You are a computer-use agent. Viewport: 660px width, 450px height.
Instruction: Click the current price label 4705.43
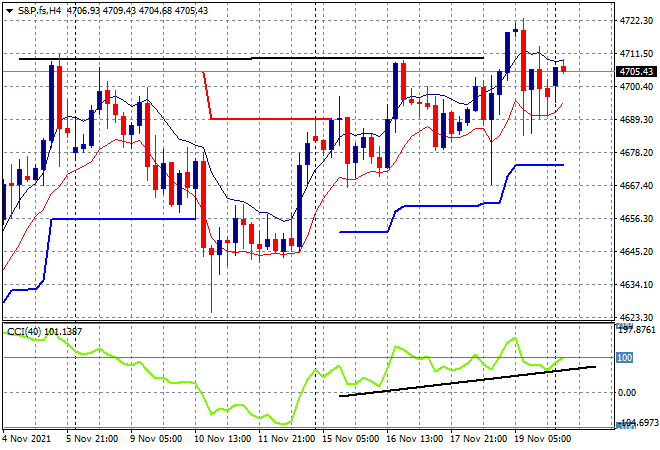636,72
